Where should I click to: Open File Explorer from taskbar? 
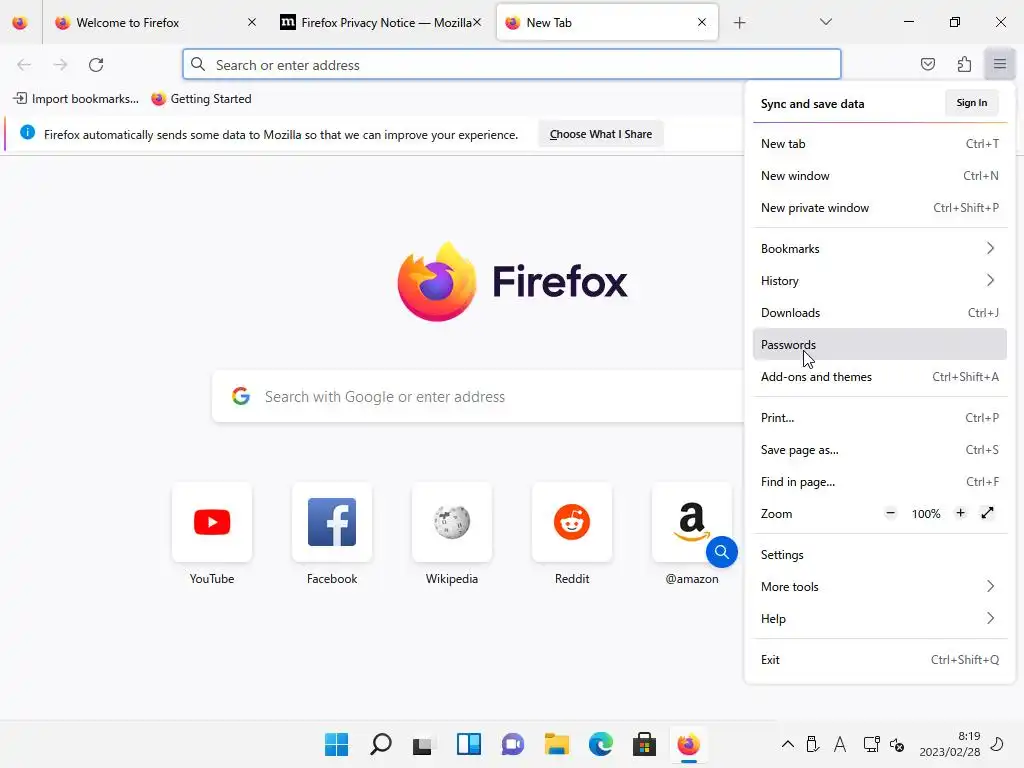(556, 744)
